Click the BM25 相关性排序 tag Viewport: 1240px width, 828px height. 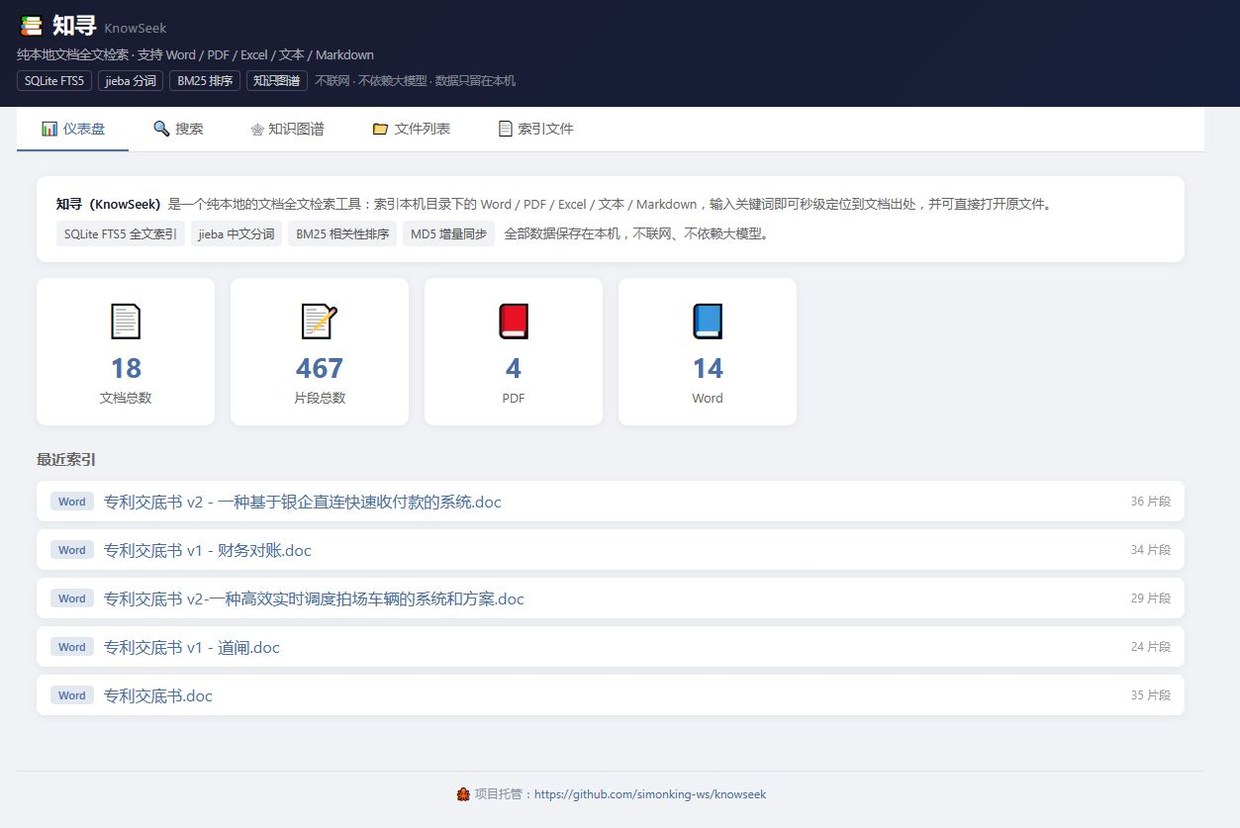(342, 234)
